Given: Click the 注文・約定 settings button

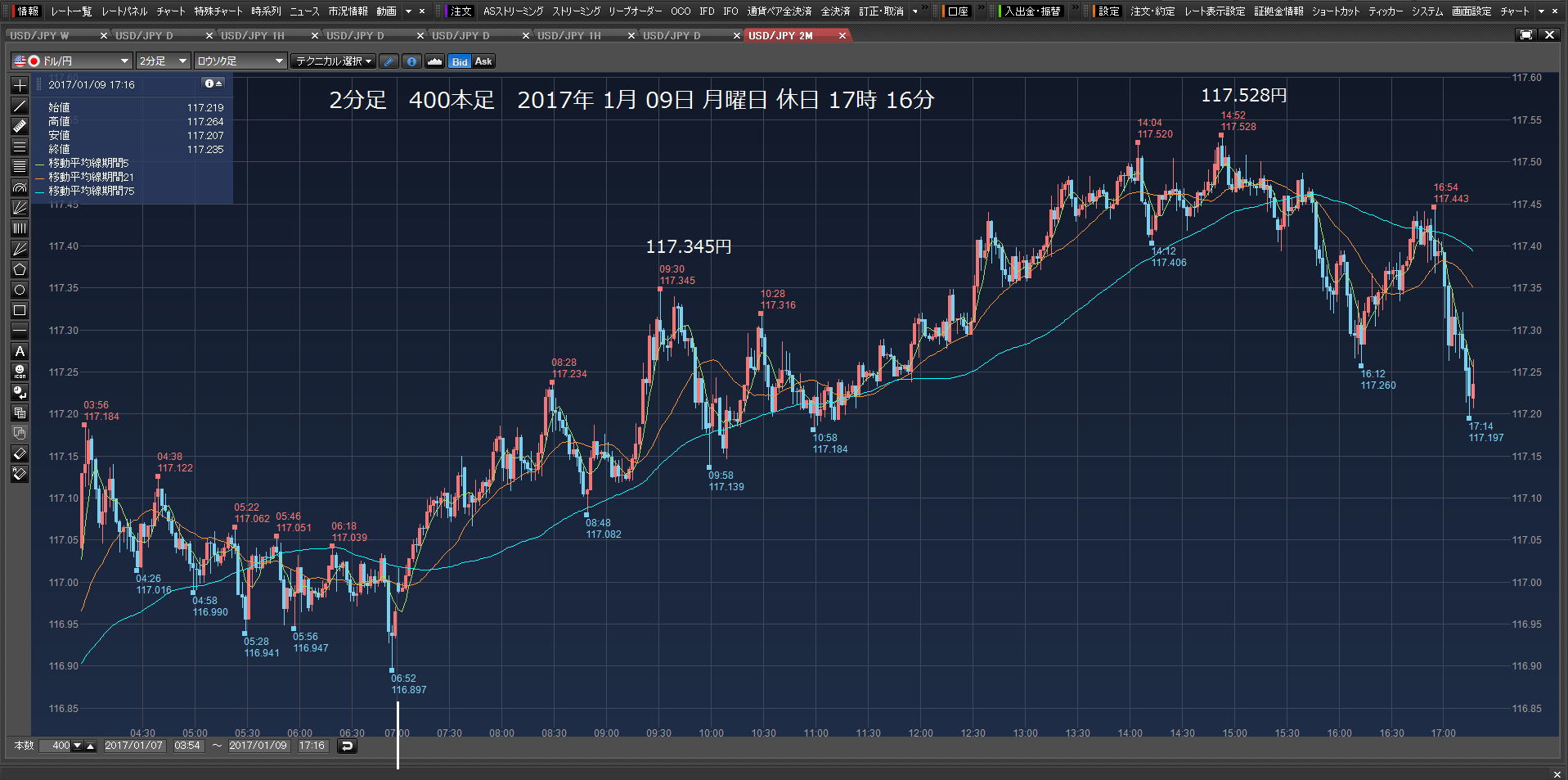Looking at the screenshot, I should (x=1152, y=11).
